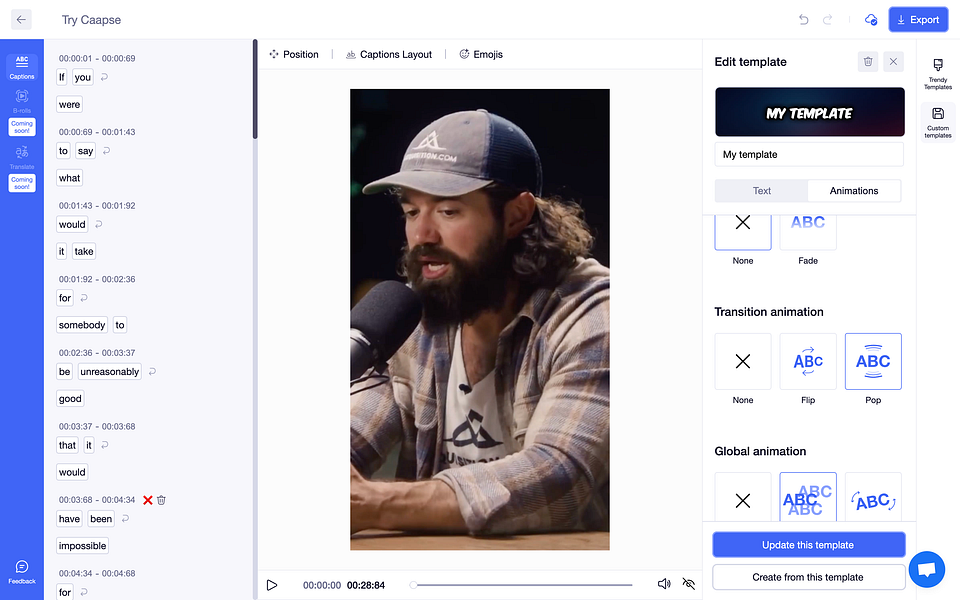Select the word 'take'
Image resolution: width=960 pixels, height=600 pixels.
click(84, 251)
